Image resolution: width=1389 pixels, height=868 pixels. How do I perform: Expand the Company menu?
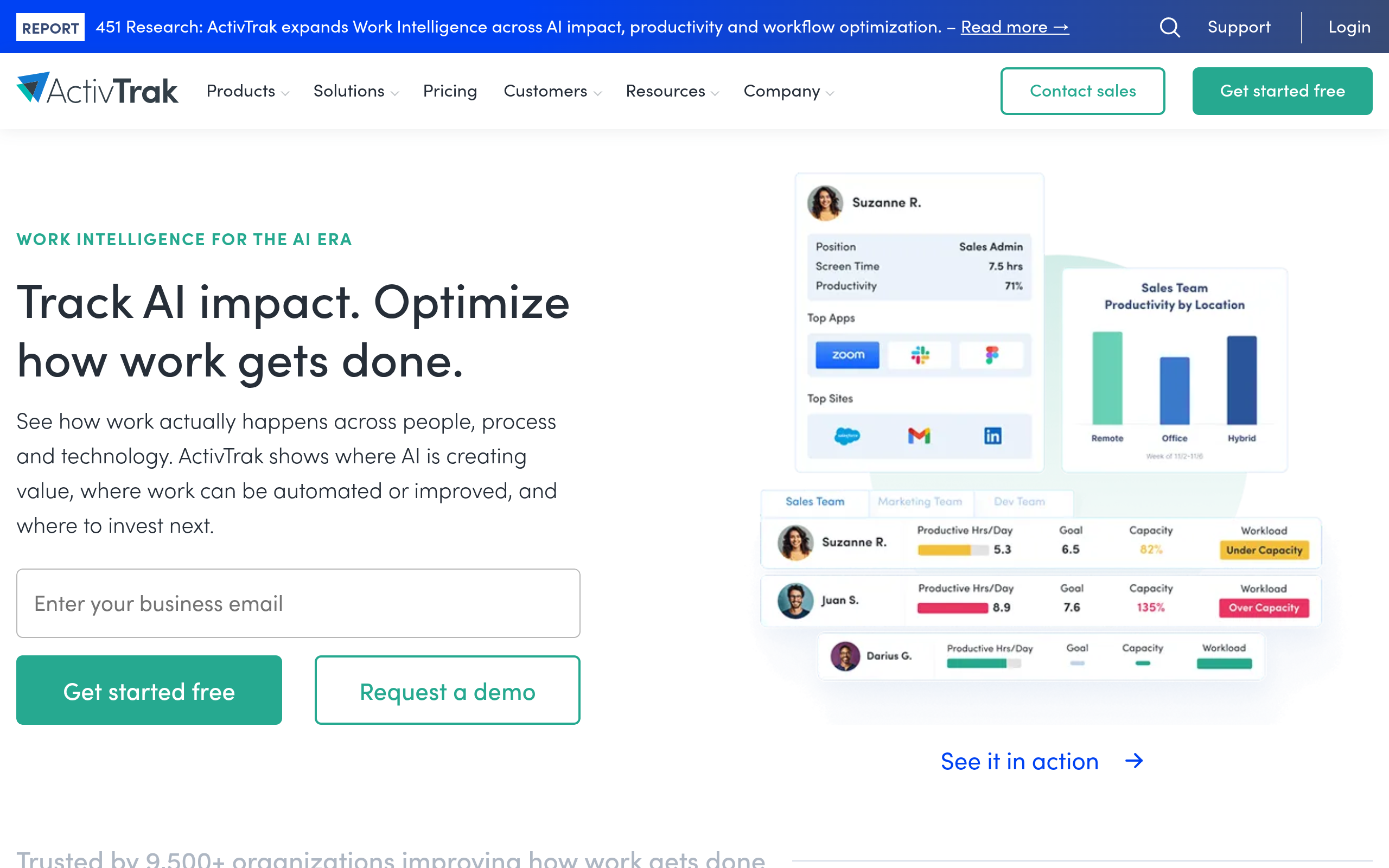(788, 91)
